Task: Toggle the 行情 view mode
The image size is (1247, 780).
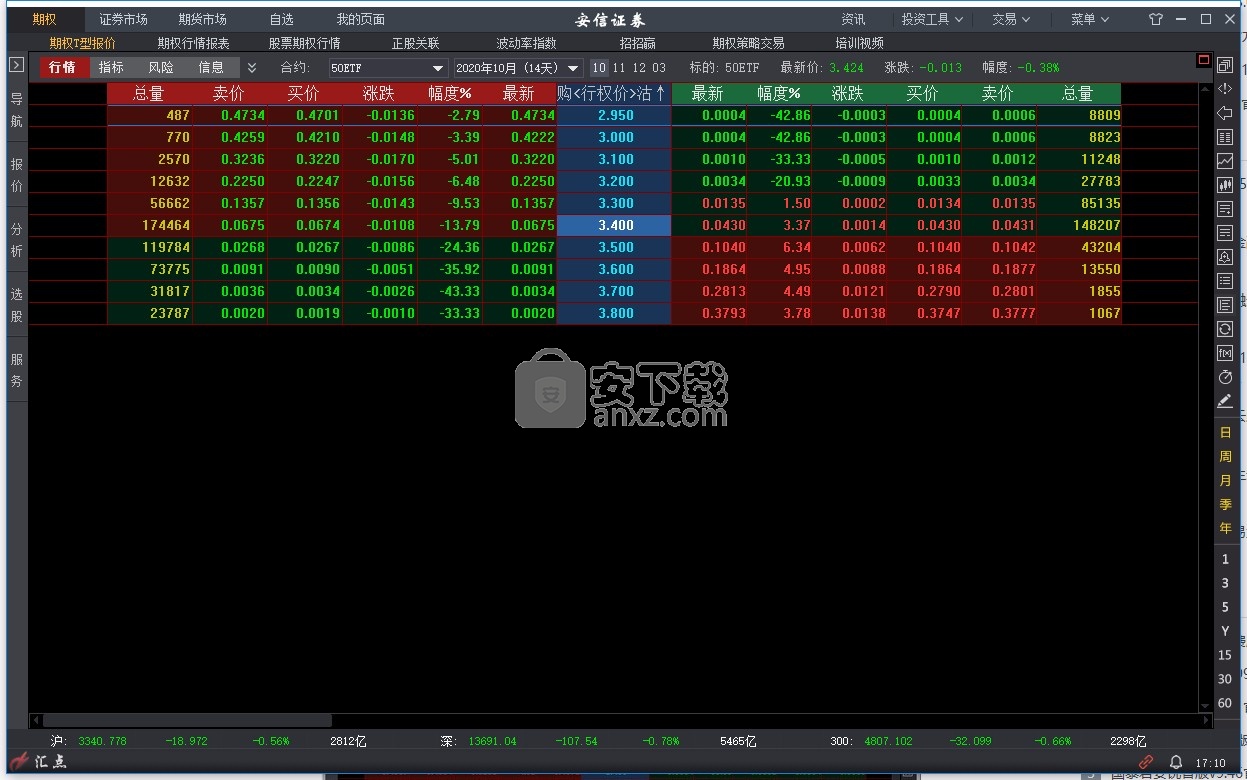Action: (x=62, y=67)
